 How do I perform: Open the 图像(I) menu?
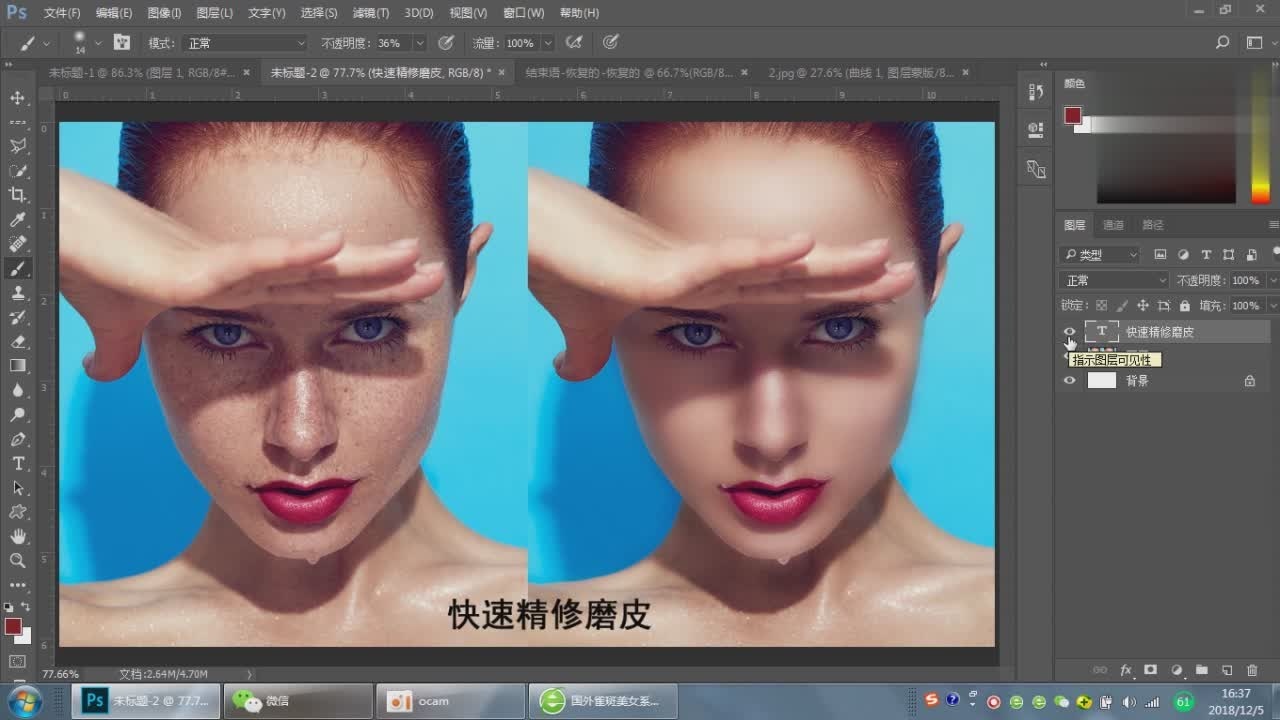164,13
